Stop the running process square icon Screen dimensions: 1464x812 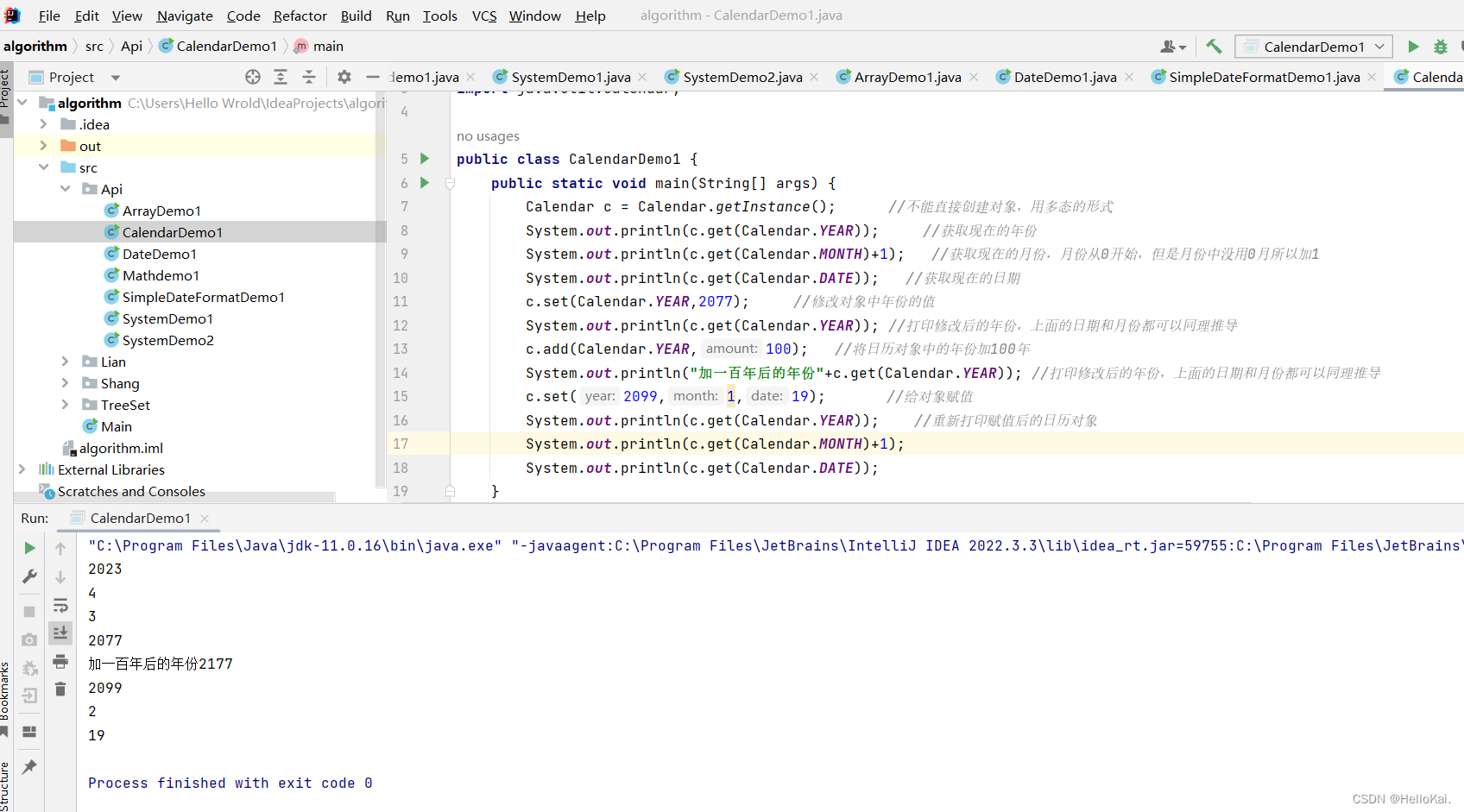[29, 612]
